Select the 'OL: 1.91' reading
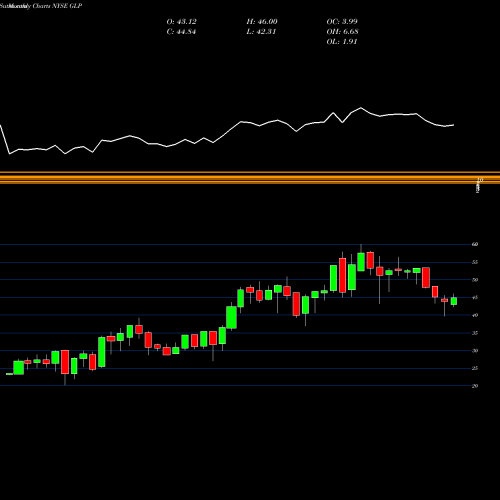 coord(342,42)
